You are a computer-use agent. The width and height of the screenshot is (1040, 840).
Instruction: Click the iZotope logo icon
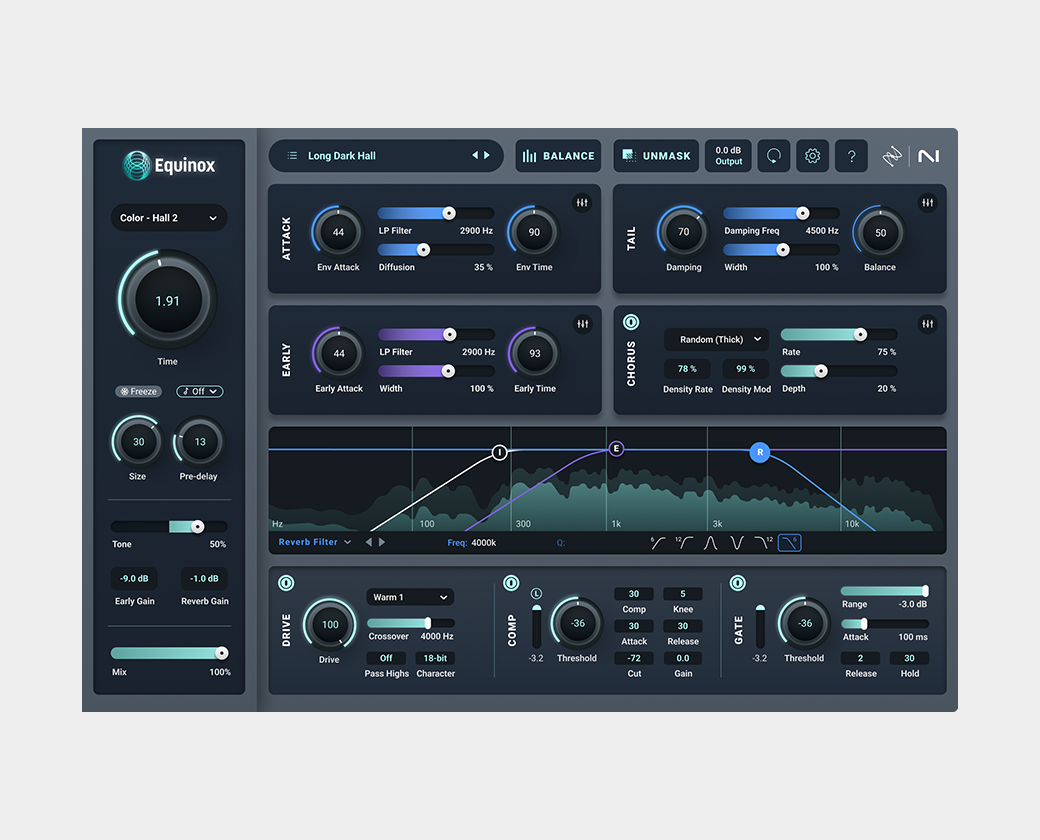pos(892,156)
